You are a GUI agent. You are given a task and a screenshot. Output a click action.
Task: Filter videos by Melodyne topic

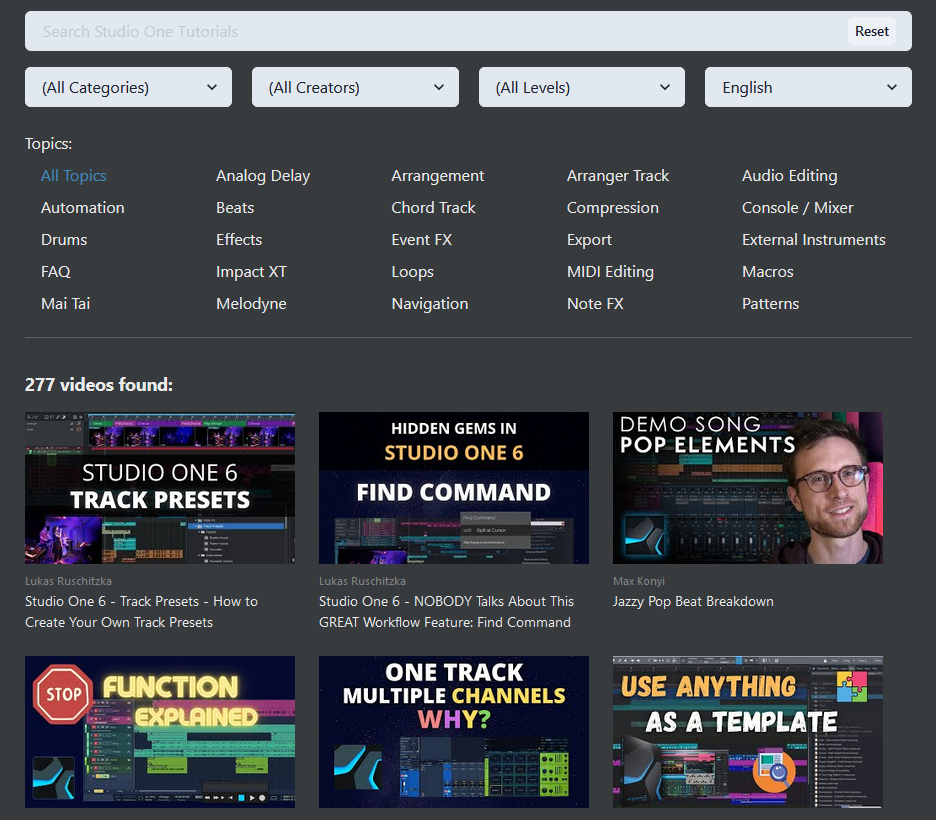pos(251,303)
